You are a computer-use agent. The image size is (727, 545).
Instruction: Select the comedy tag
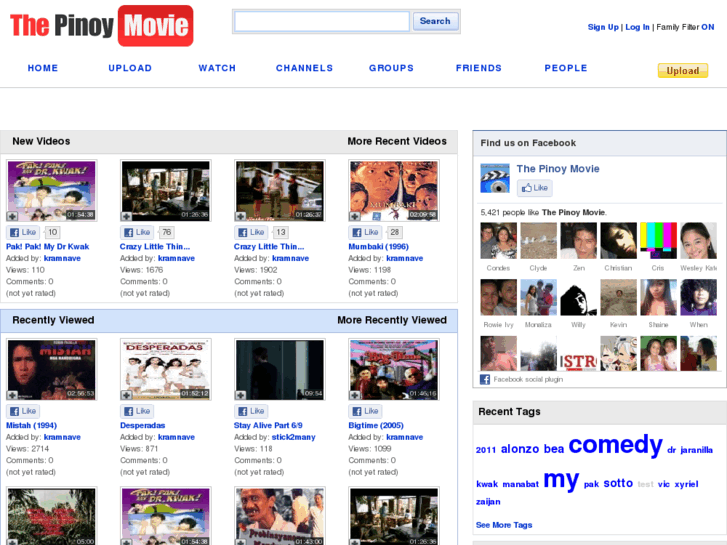(x=615, y=445)
